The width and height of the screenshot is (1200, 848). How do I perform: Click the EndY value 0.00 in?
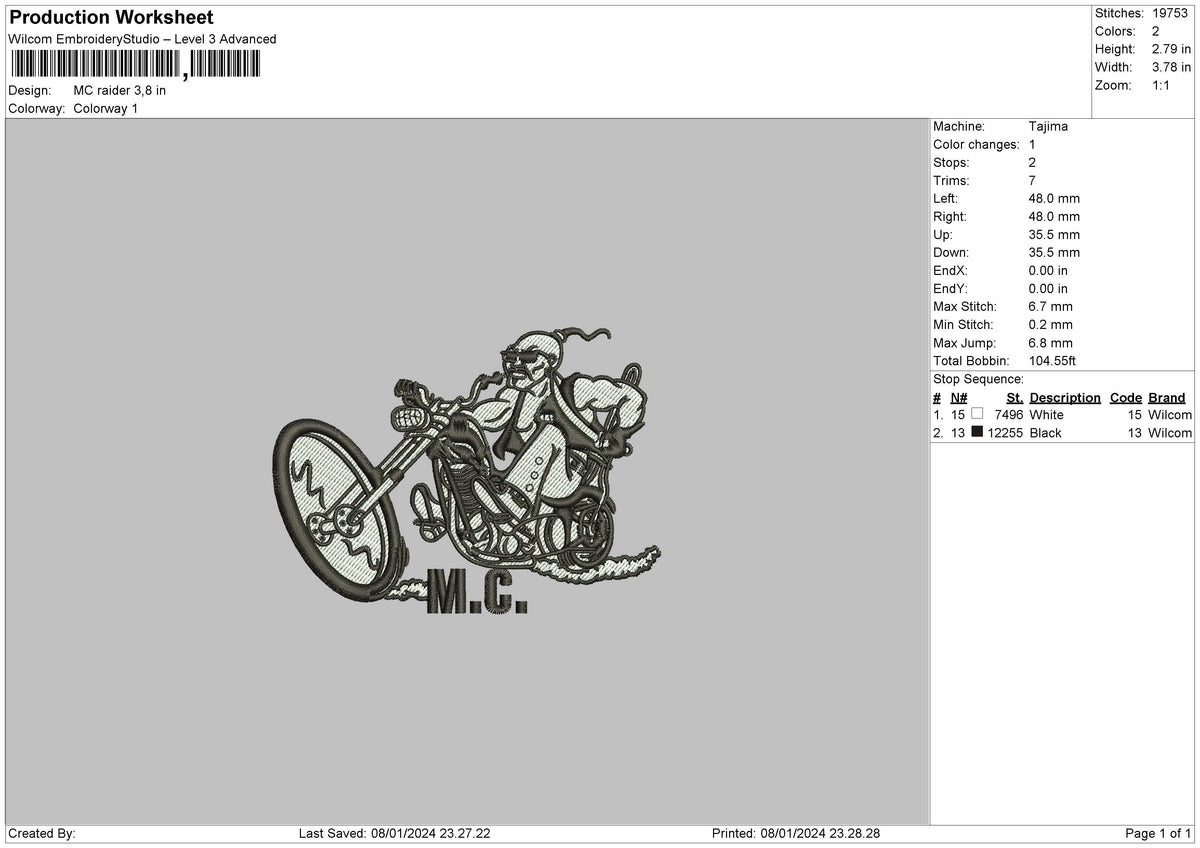[1048, 288]
